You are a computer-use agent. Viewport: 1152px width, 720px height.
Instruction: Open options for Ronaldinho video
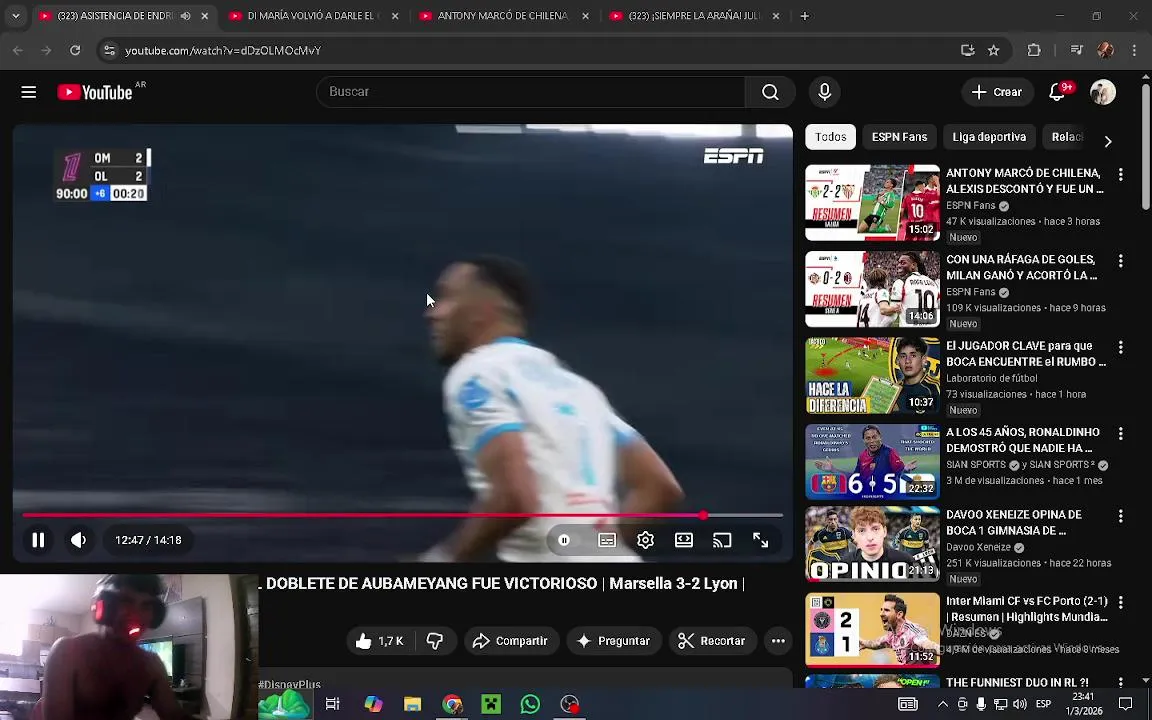[1120, 433]
